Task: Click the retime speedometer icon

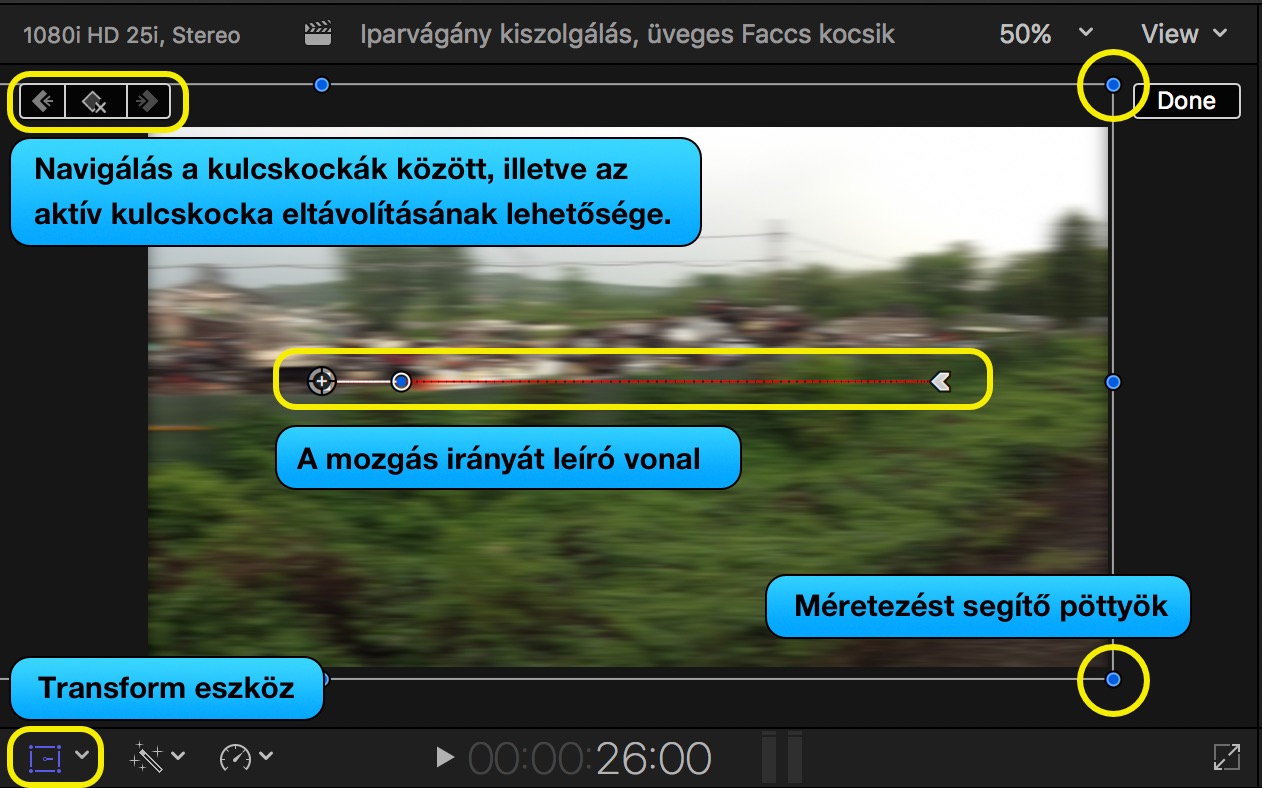Action: pos(235,758)
